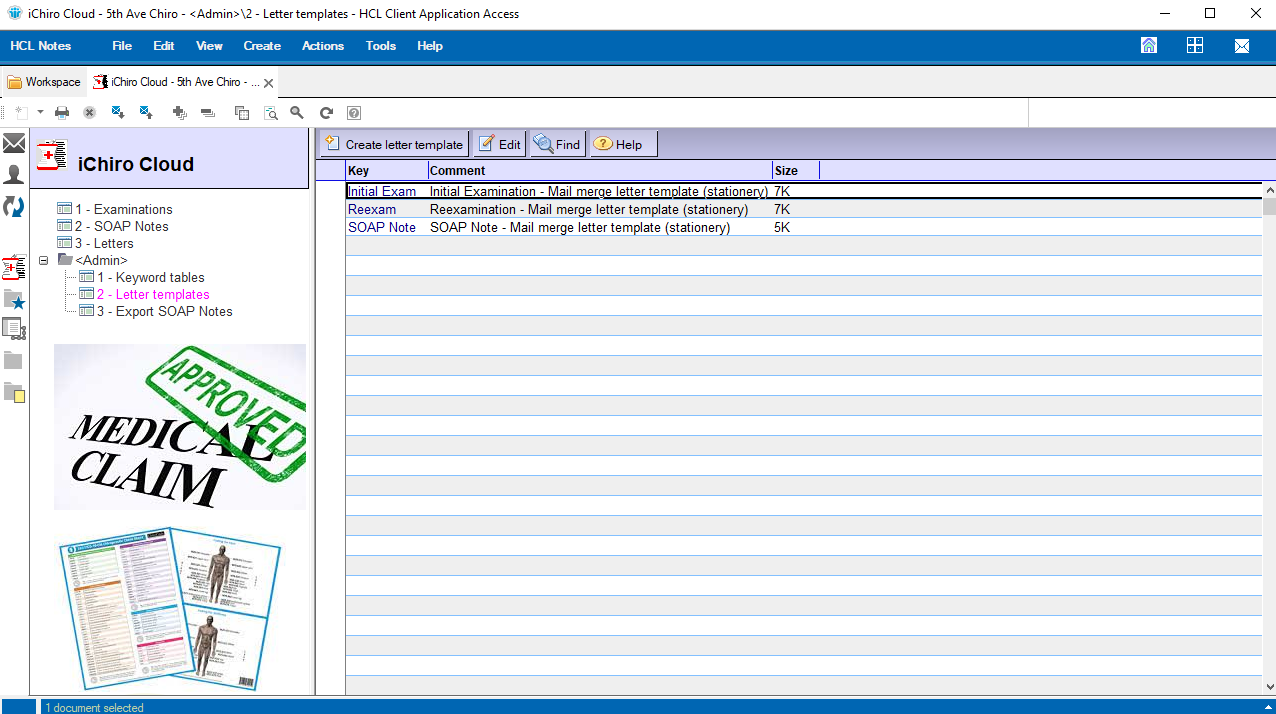Open the Actions menu
Viewport: 1276px width, 714px height.
(322, 46)
